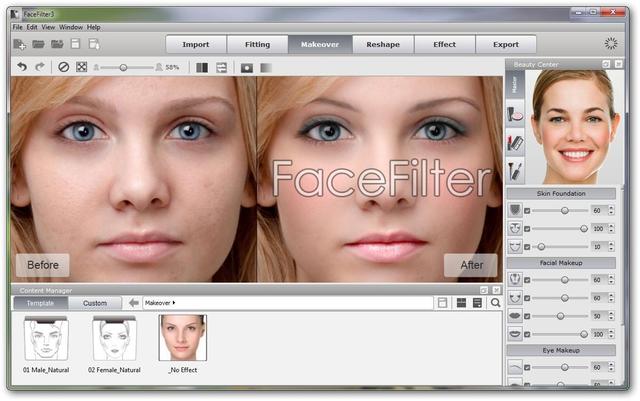
Task: Click the dark square spot-mask icon
Action: [247, 68]
